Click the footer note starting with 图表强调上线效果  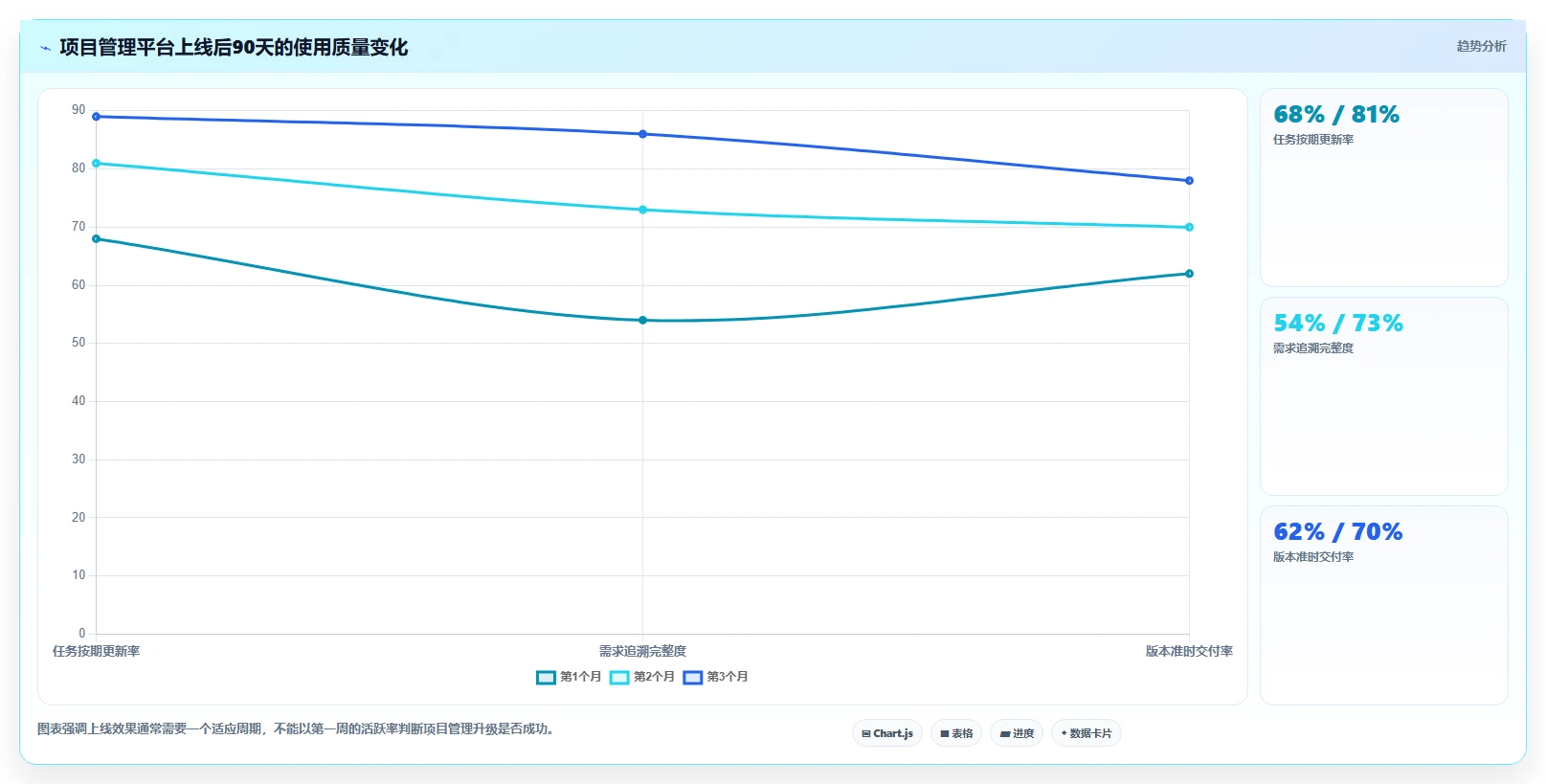[x=296, y=728]
